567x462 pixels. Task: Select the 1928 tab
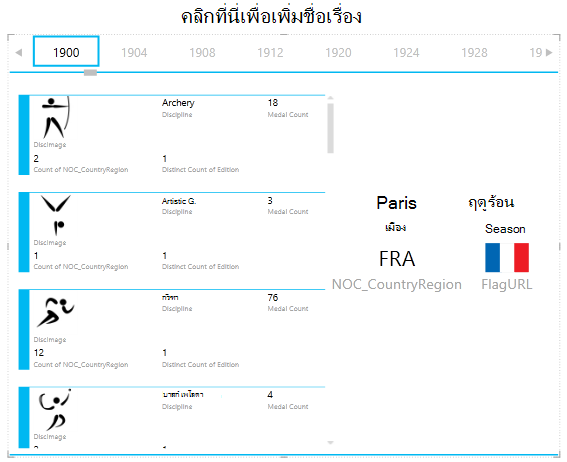tap(474, 53)
